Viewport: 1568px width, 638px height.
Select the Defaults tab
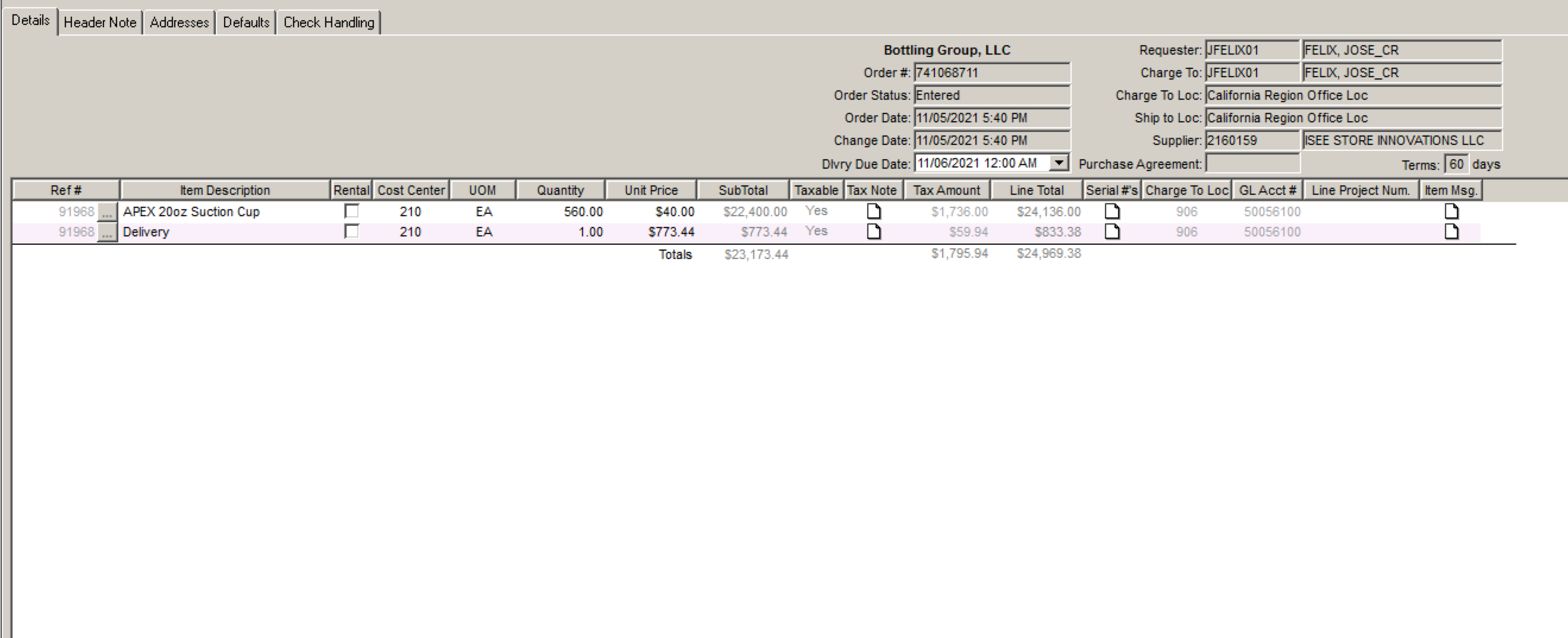(246, 23)
